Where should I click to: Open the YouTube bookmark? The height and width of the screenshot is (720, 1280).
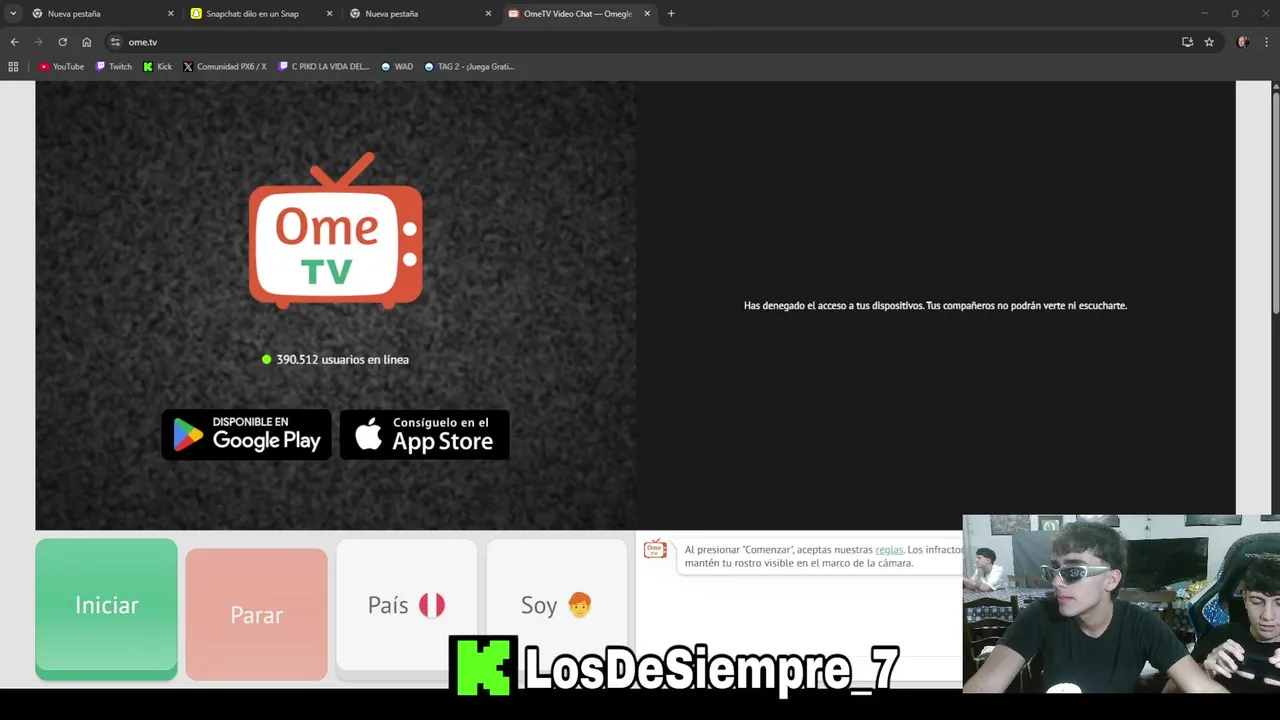(62, 67)
